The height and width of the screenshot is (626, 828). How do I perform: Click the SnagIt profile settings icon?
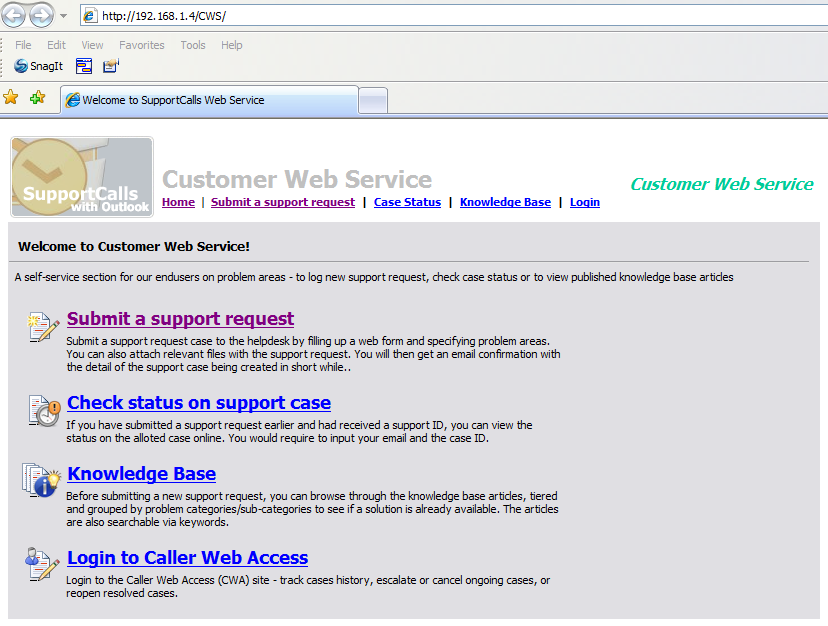[x=111, y=66]
